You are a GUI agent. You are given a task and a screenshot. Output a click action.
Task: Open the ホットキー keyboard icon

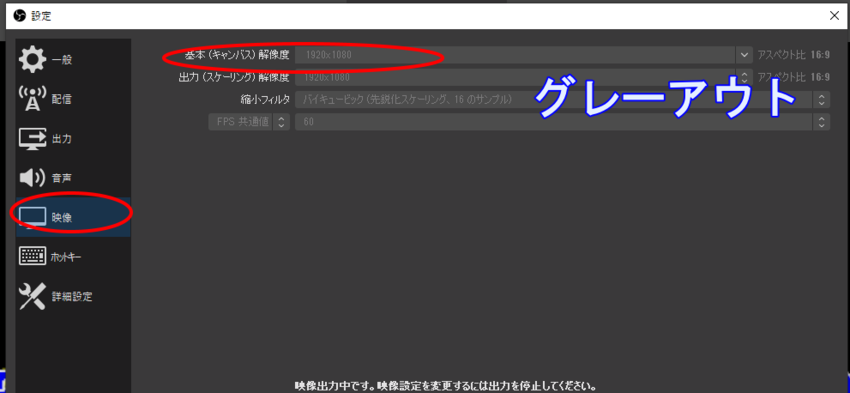tap(33, 256)
